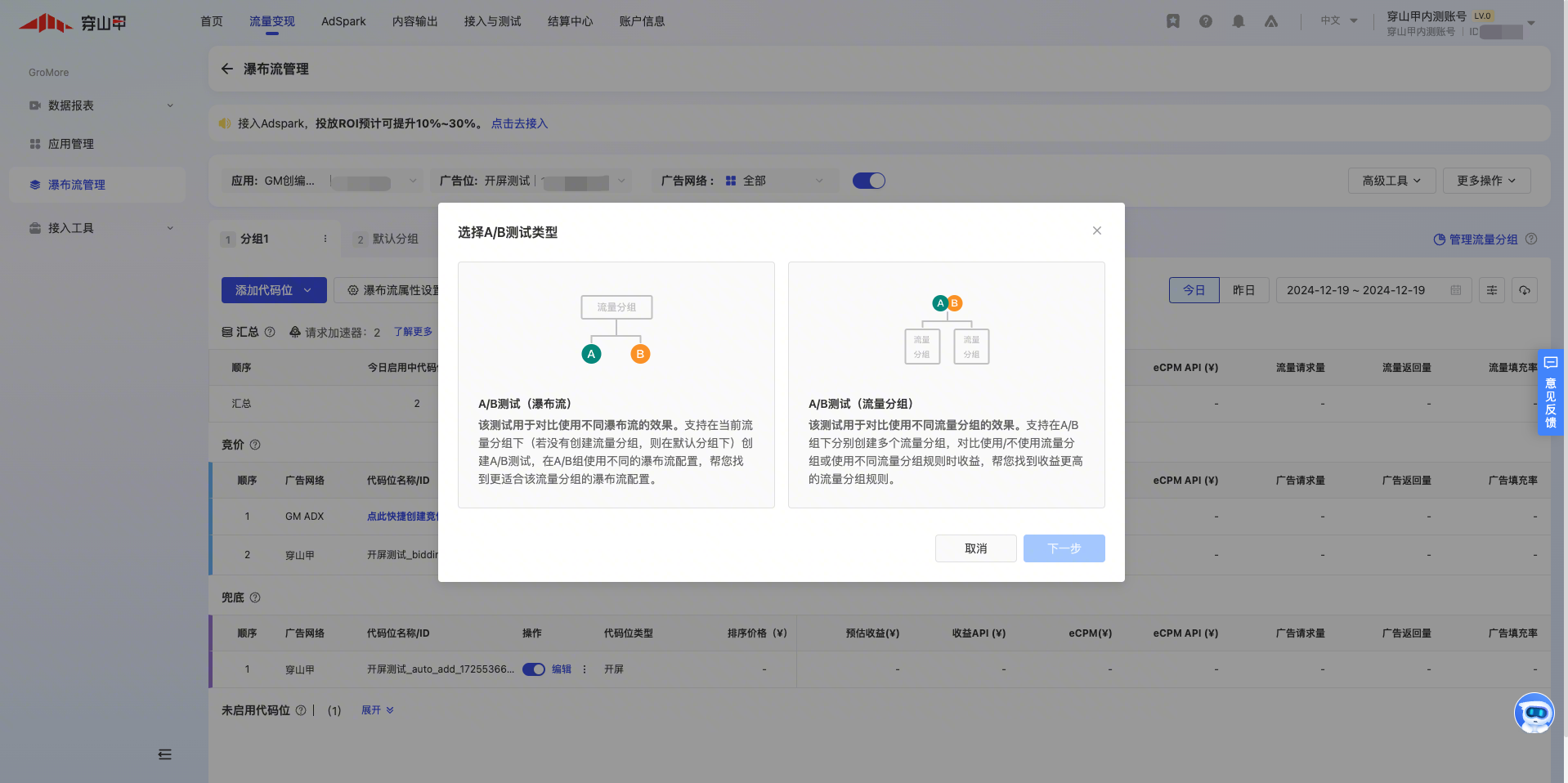Click the 取消 button in dialog

click(975, 548)
